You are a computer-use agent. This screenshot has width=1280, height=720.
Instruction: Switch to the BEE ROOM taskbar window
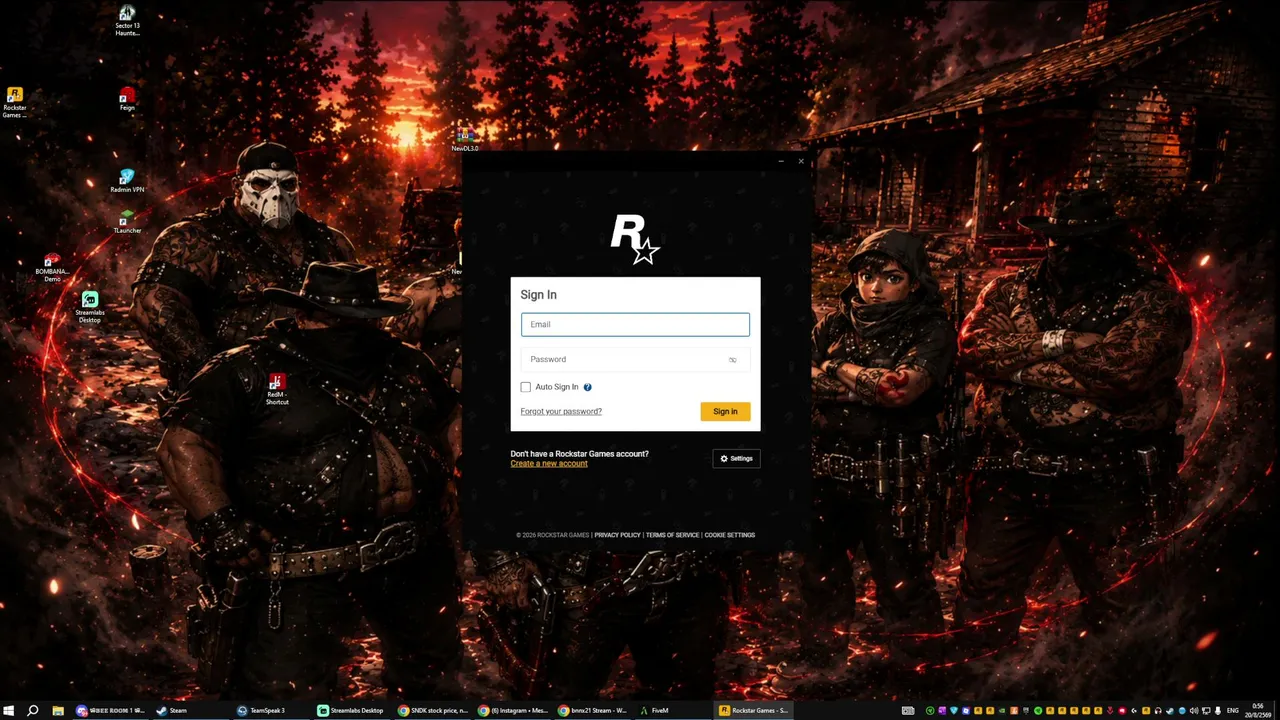(x=111, y=711)
